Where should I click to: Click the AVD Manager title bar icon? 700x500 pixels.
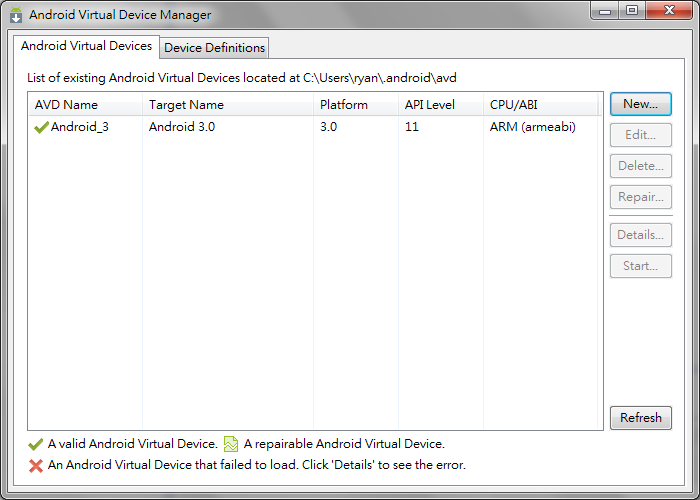coord(16,15)
